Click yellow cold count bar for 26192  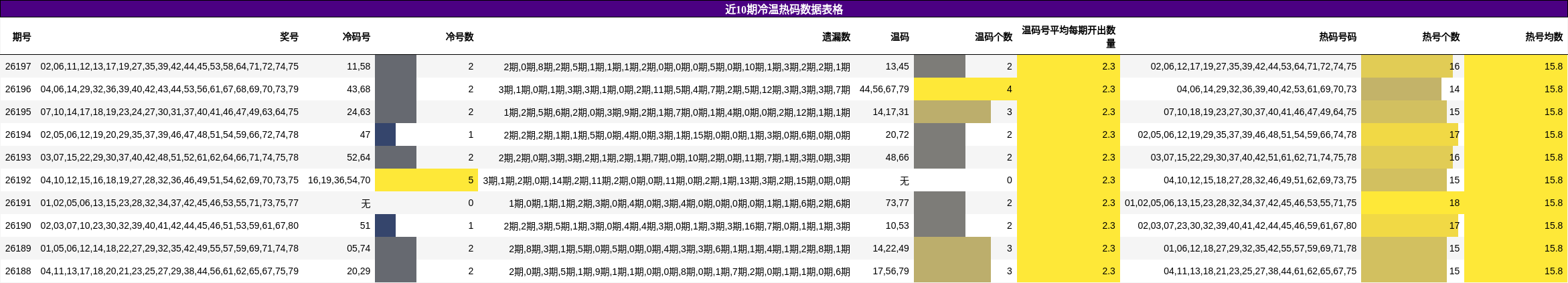coord(426,180)
